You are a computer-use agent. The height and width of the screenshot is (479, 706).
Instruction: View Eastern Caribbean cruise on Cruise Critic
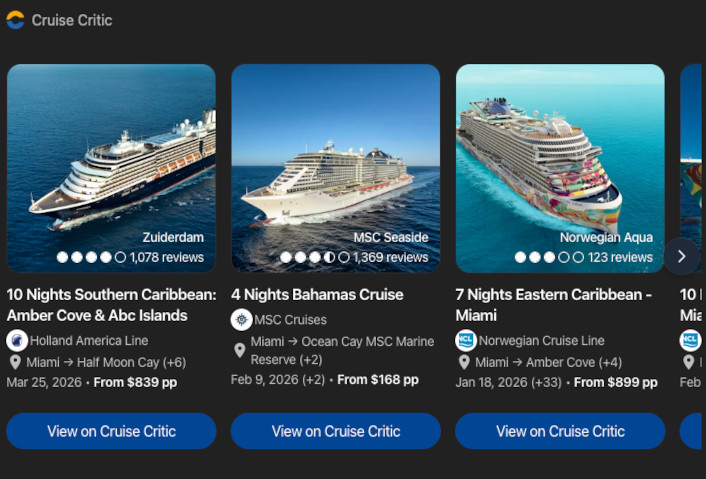coord(560,431)
